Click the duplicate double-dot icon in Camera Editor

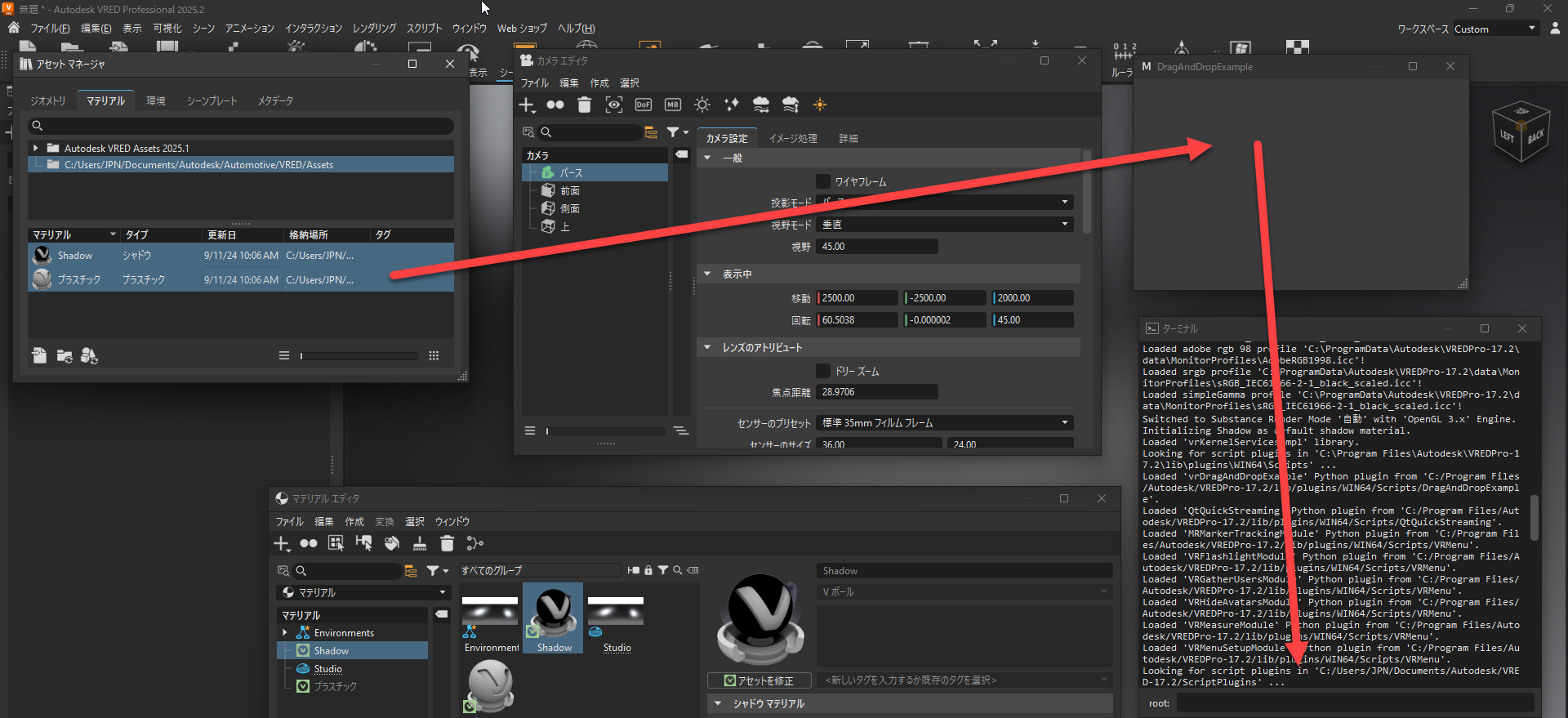[x=555, y=105]
